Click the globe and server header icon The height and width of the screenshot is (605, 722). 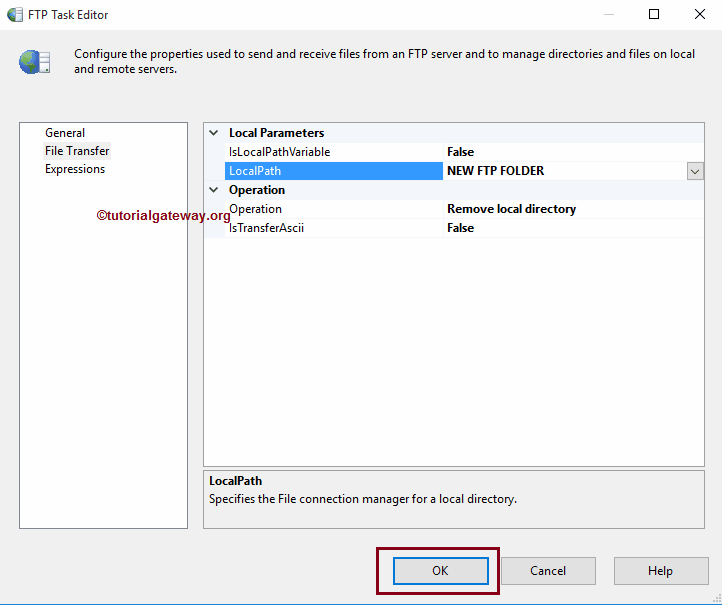[x=35, y=62]
